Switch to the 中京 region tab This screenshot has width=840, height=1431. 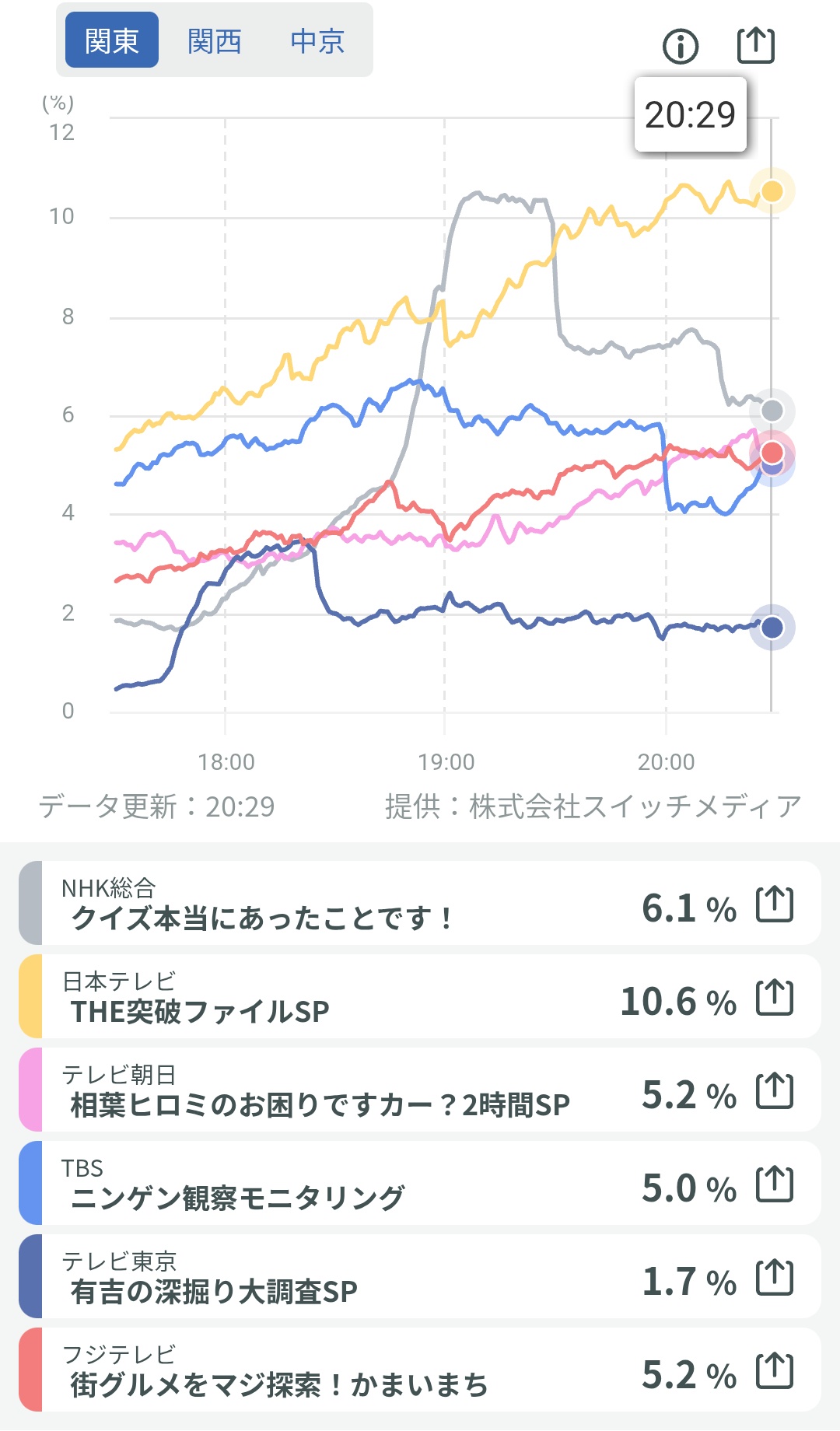pos(317,40)
